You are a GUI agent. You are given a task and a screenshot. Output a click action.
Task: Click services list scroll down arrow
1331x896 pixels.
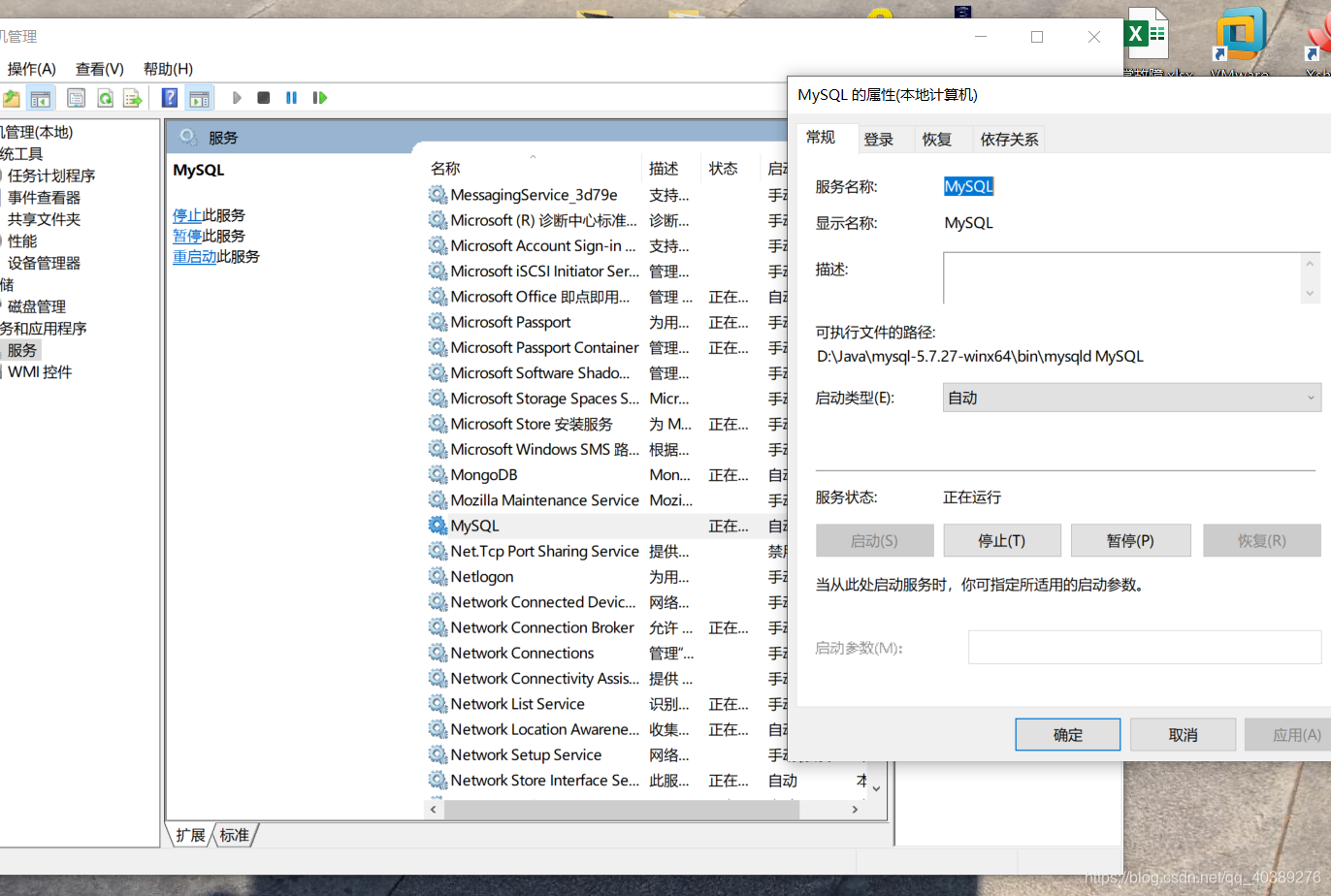[876, 788]
